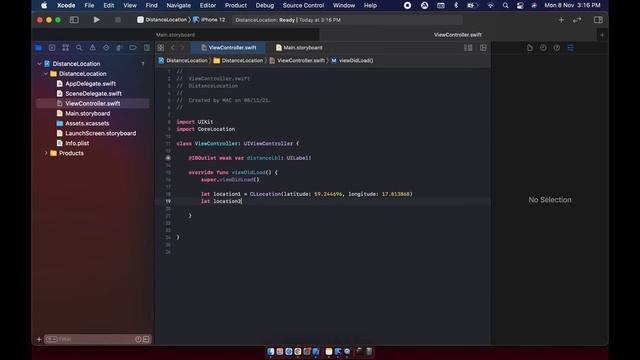
Task: Show the Report navigator
Action: coord(147,48)
